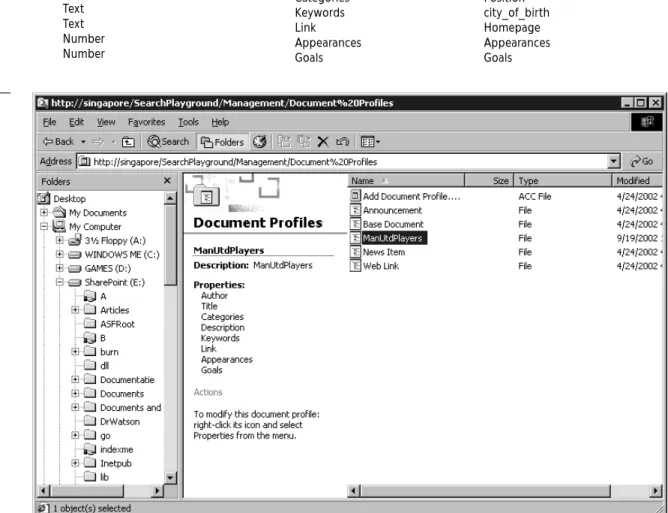
Task: Click the Web Link profile icon
Action: 355,266
